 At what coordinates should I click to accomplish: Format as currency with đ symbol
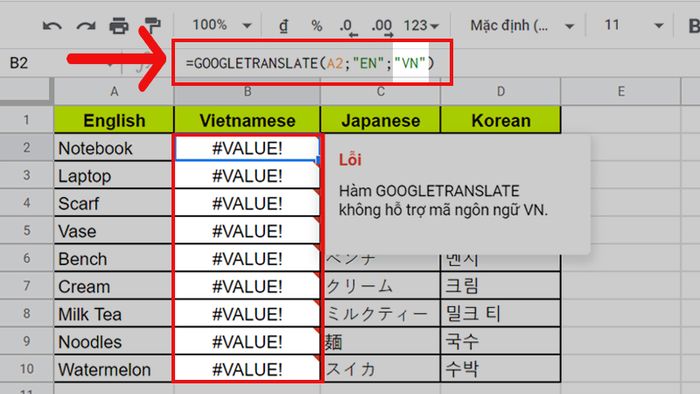283,26
